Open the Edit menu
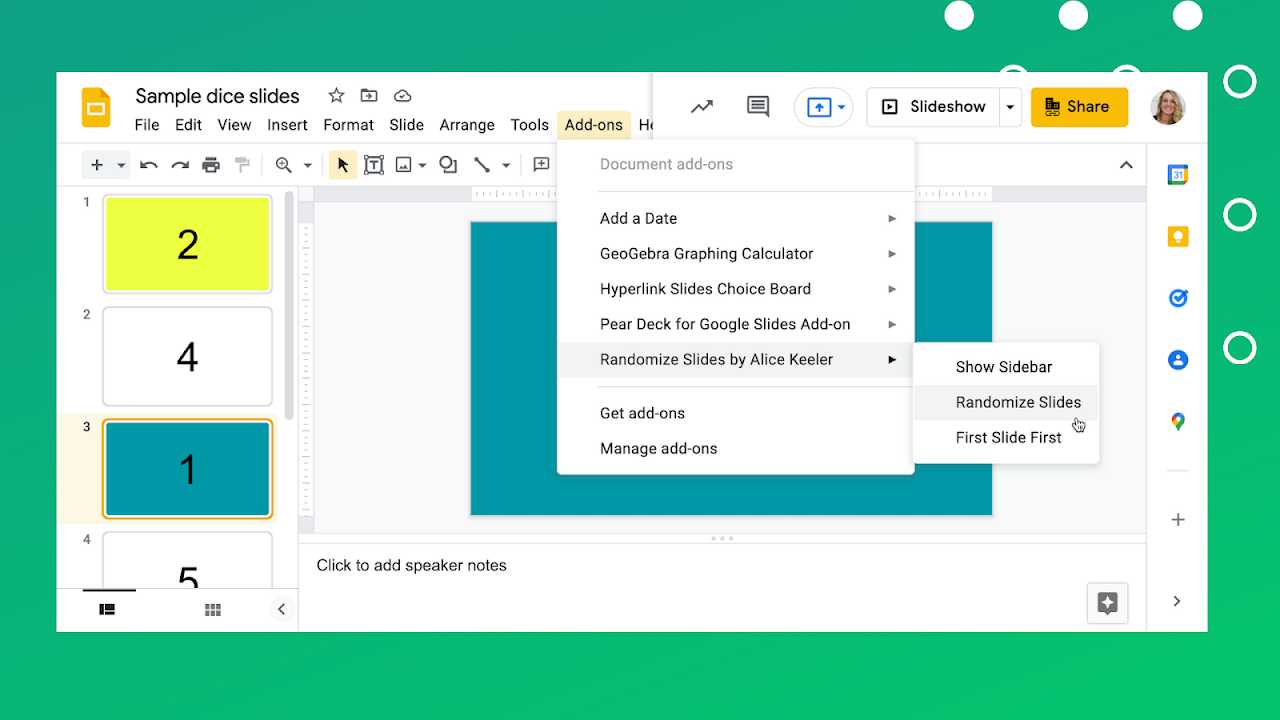 pyautogui.click(x=188, y=125)
